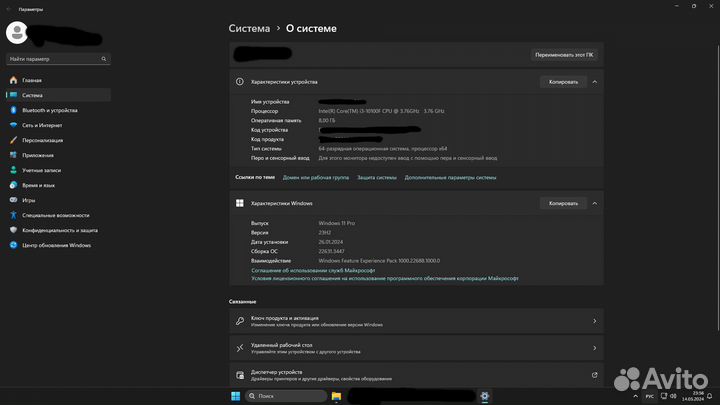Select the Сборка ОС 22631.3447 value
This screenshot has height=405, width=720.
331,251
